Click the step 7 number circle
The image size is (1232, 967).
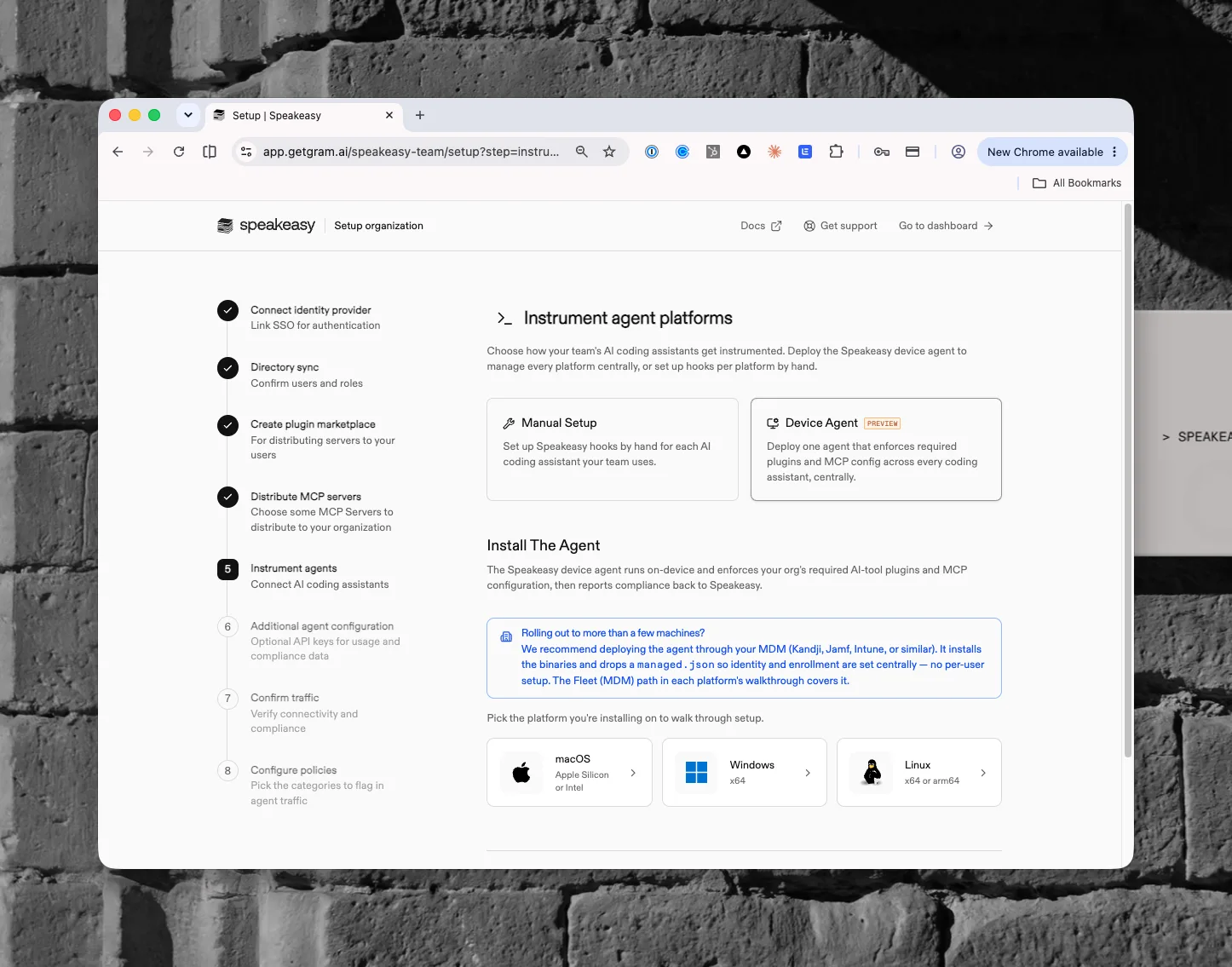click(x=227, y=699)
